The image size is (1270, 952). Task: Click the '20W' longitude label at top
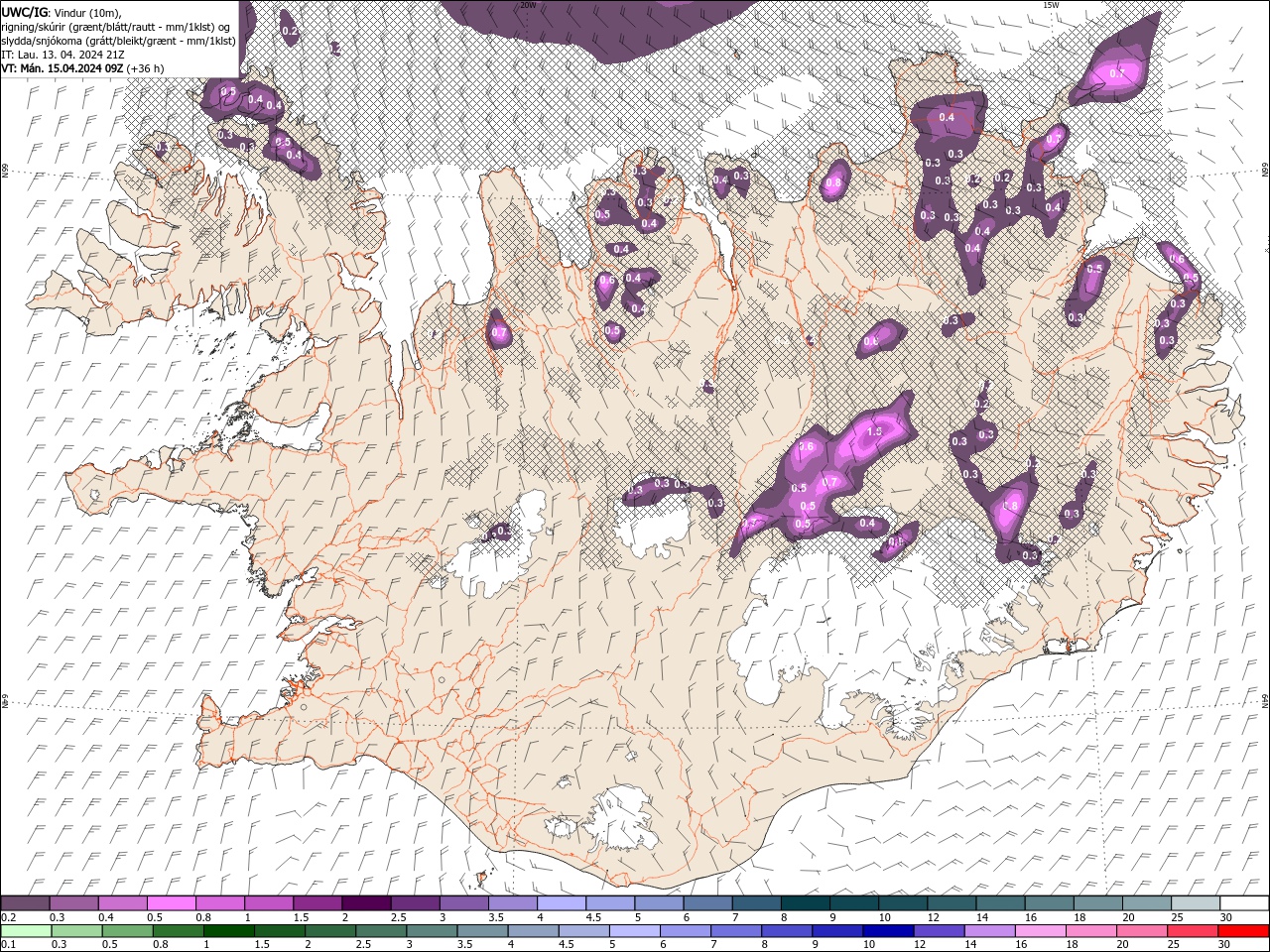click(528, 5)
